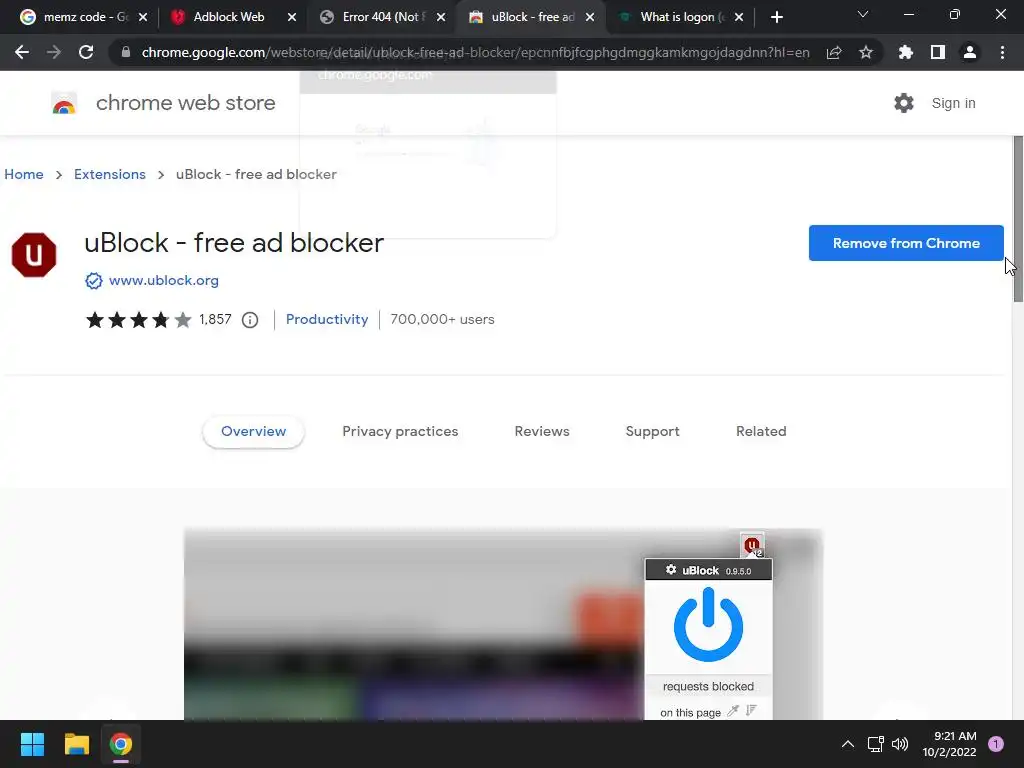Image resolution: width=1024 pixels, height=768 pixels.
Task: Click the star rating row
Action: click(x=138, y=320)
